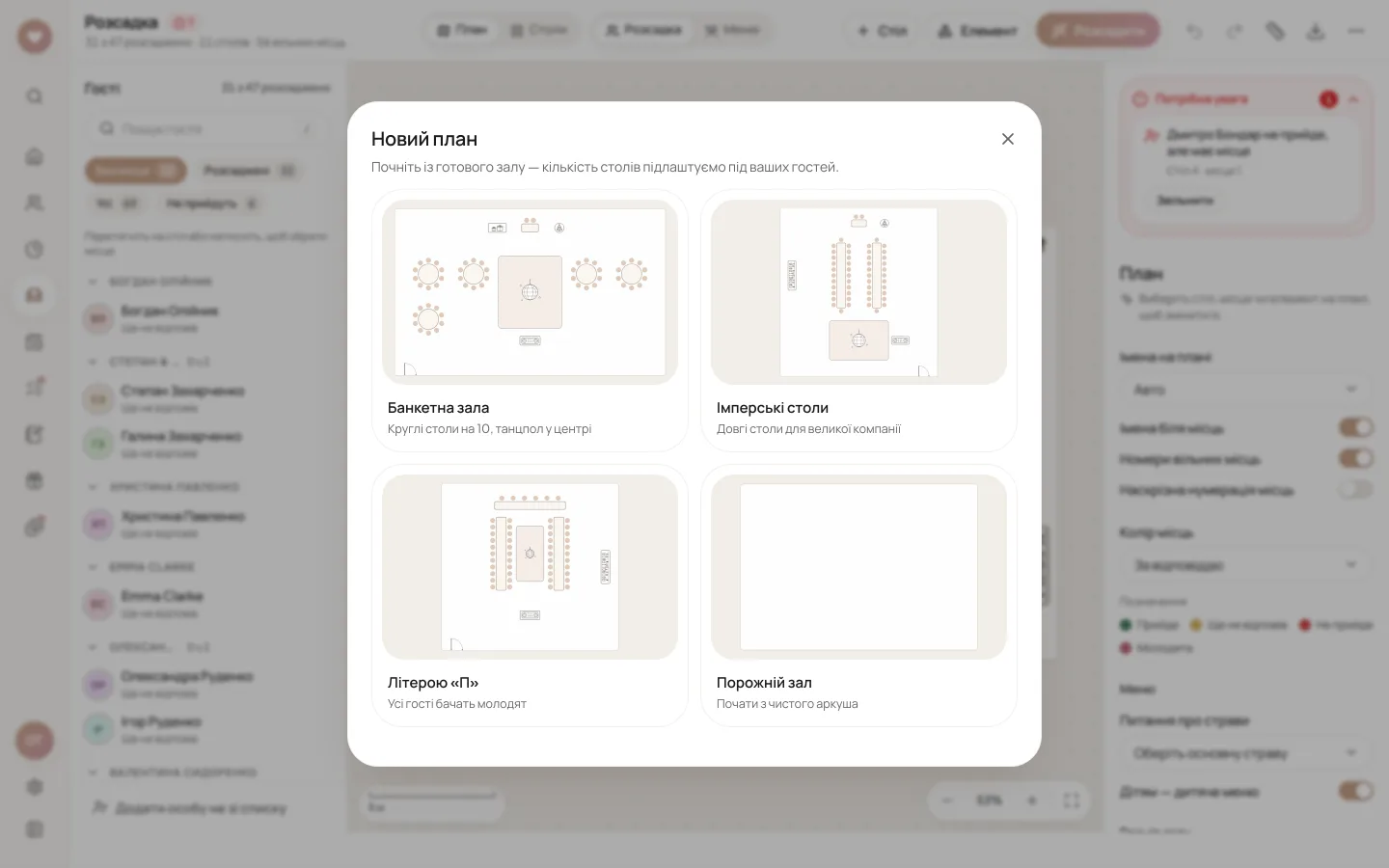
Task: Zoom out with the minus button
Action: pos(947,800)
